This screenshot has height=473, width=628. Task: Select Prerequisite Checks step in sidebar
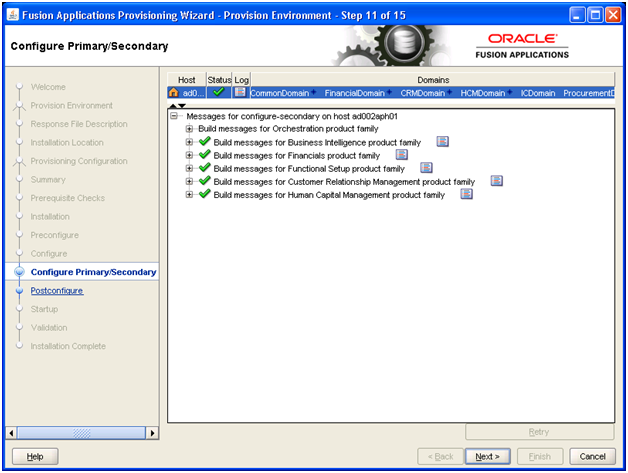pos(68,198)
